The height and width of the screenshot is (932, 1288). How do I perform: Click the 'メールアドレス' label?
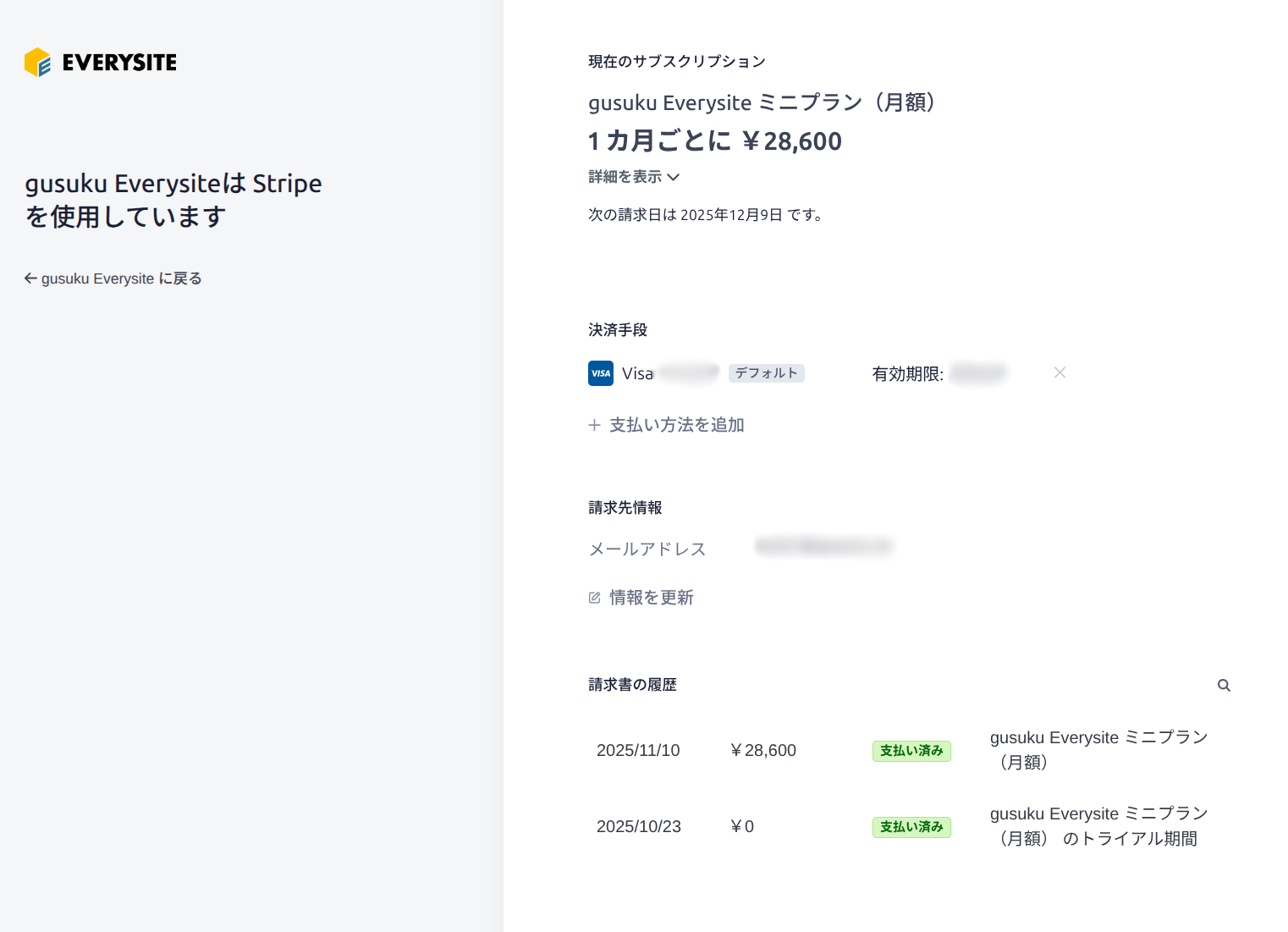click(x=647, y=549)
